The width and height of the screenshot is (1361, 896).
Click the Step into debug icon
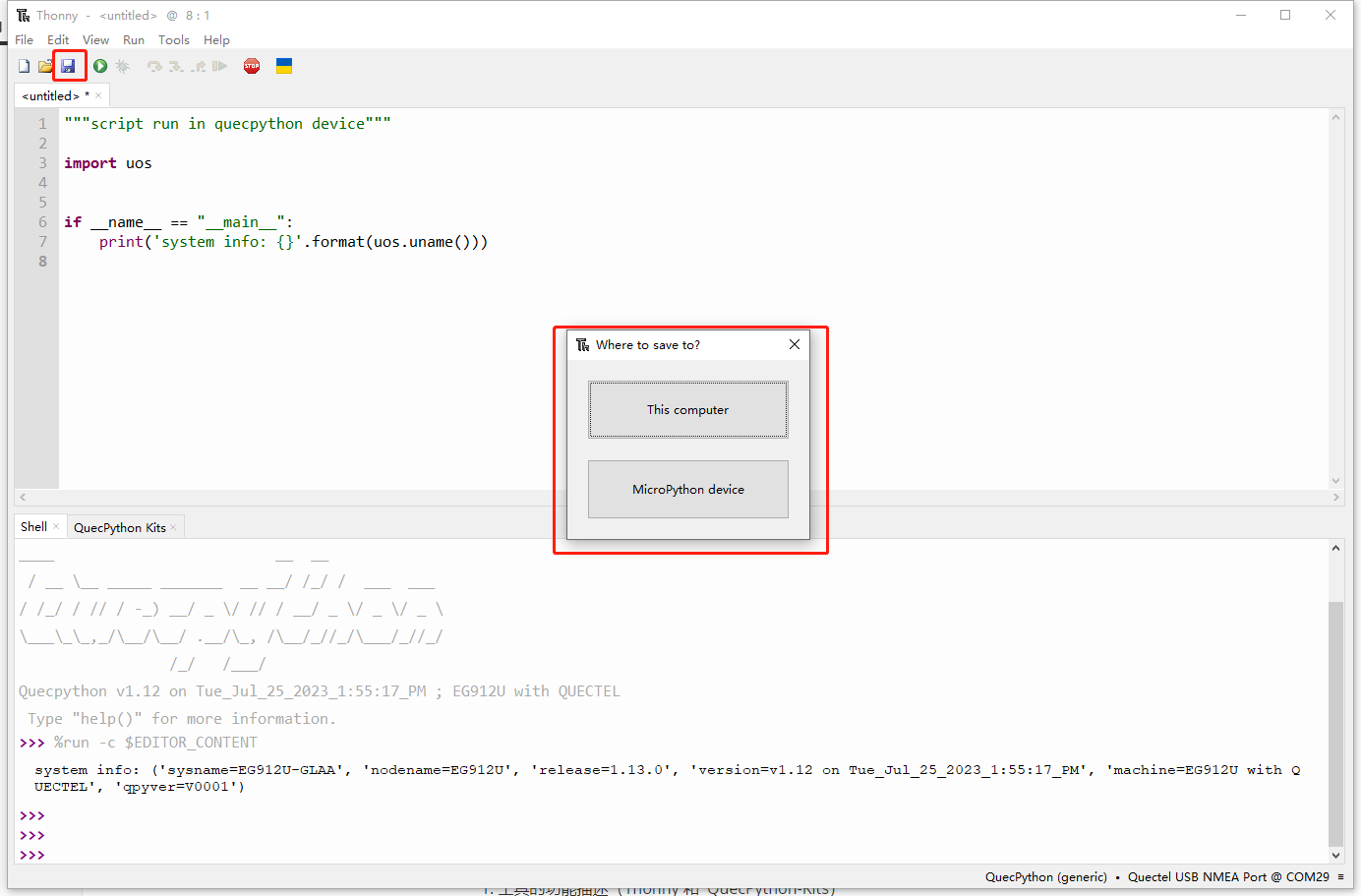[176, 66]
